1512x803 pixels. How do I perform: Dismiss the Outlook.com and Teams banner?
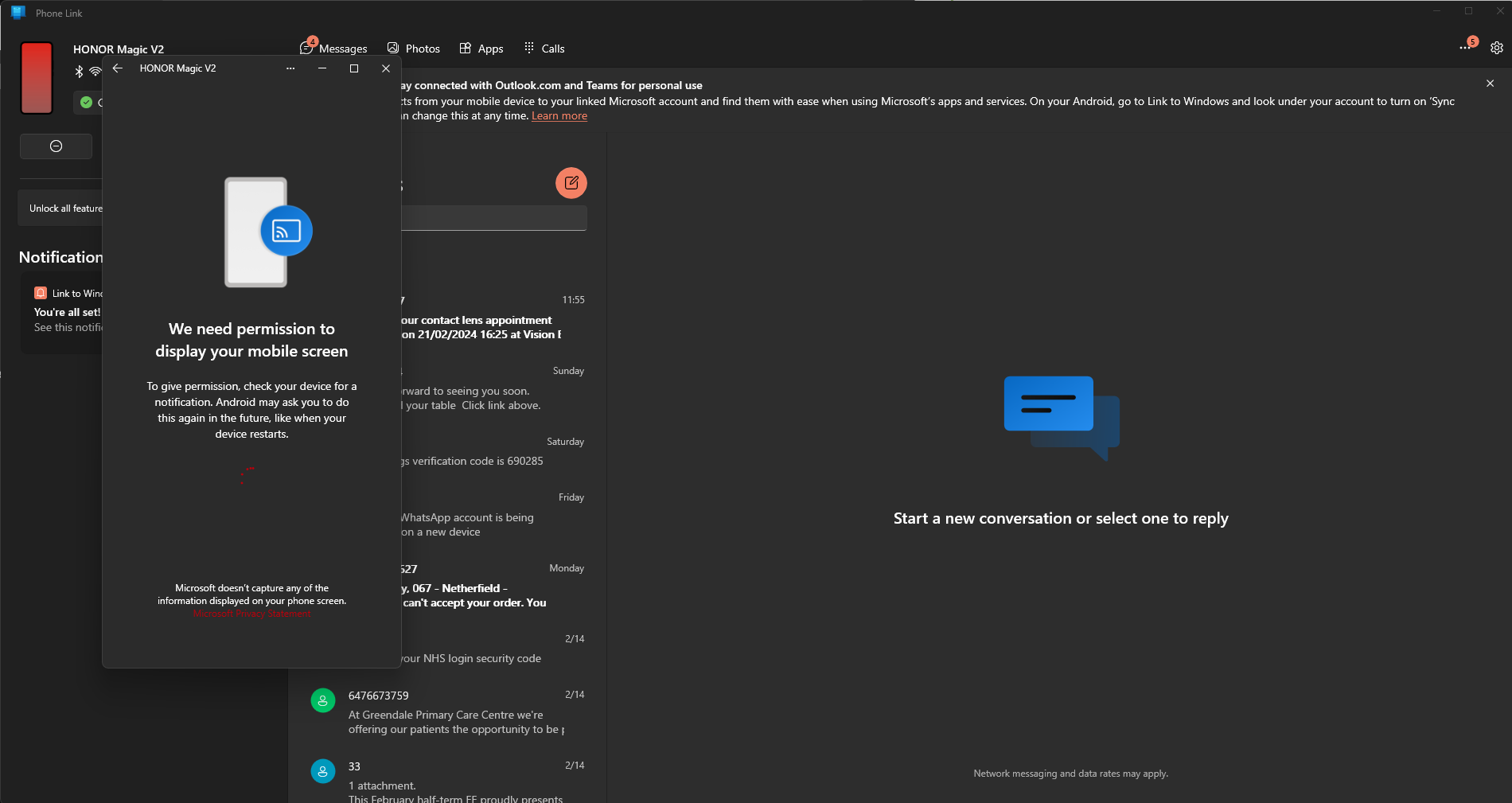pyautogui.click(x=1490, y=84)
